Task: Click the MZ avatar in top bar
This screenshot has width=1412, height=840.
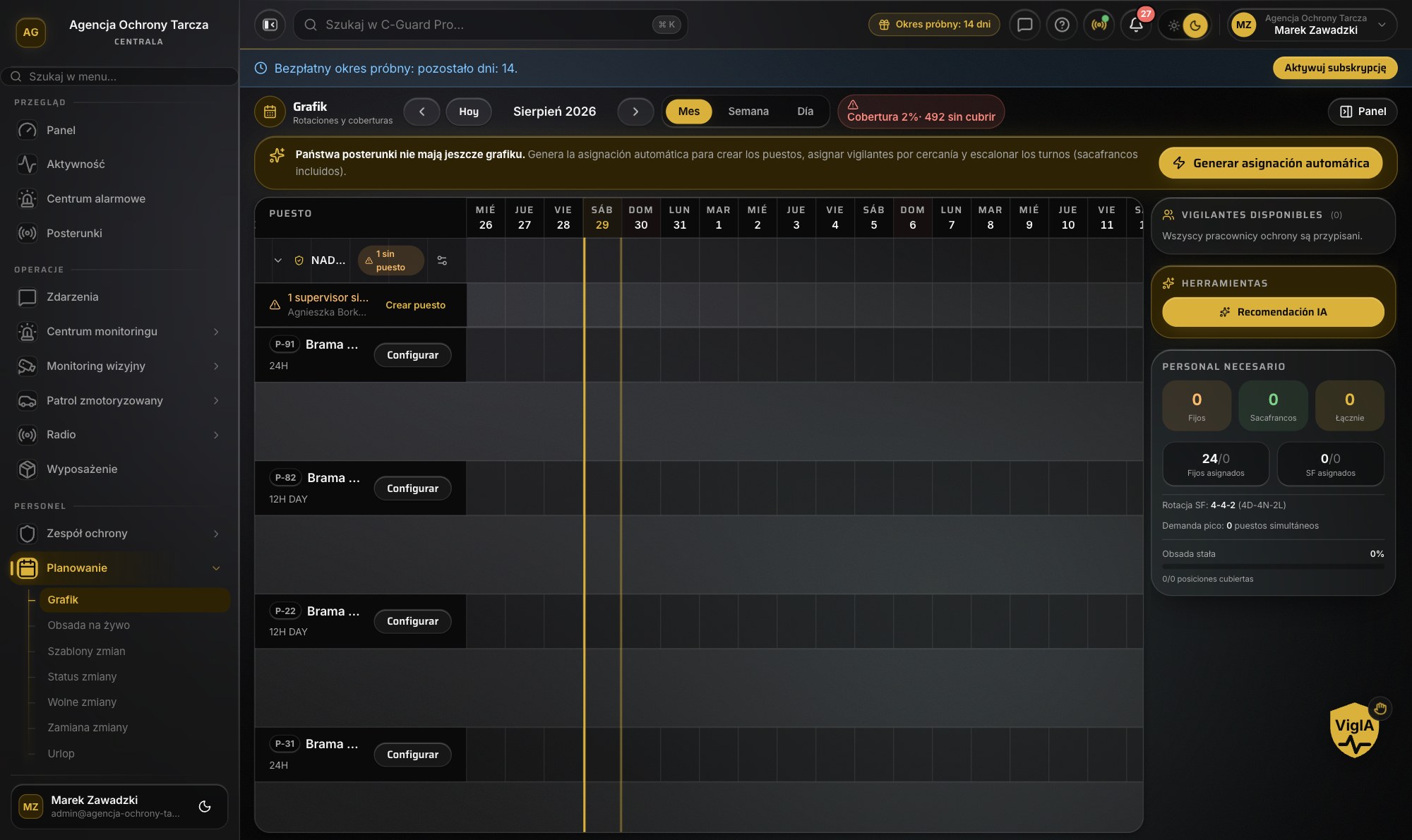Action: (x=1243, y=25)
